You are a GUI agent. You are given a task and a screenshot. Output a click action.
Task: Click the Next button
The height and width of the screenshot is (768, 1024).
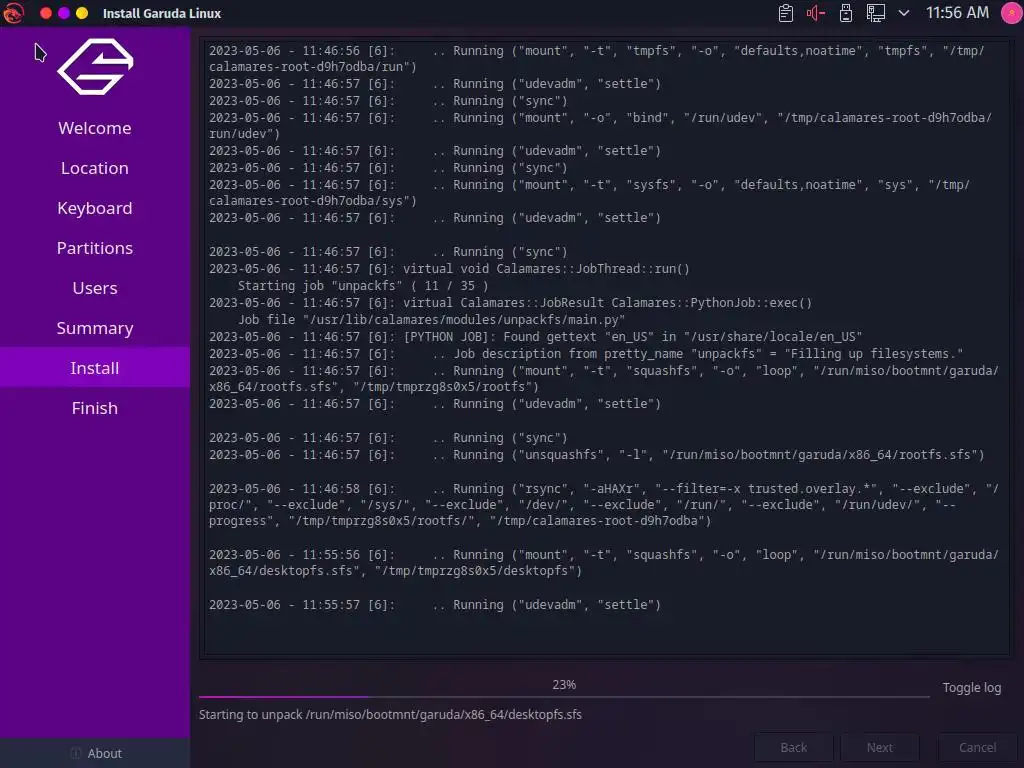tap(880, 747)
